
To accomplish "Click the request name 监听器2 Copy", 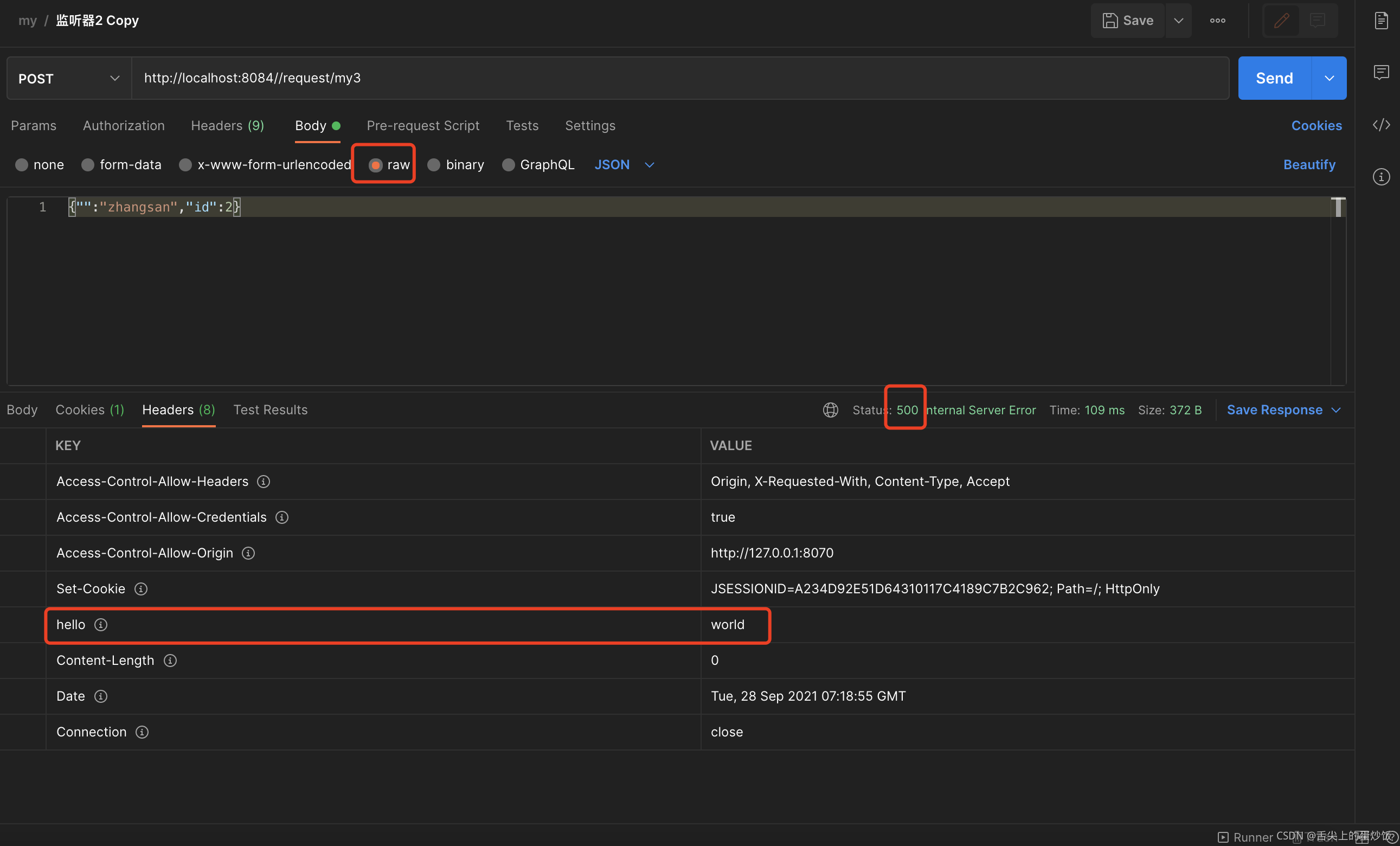I will pyautogui.click(x=97, y=21).
